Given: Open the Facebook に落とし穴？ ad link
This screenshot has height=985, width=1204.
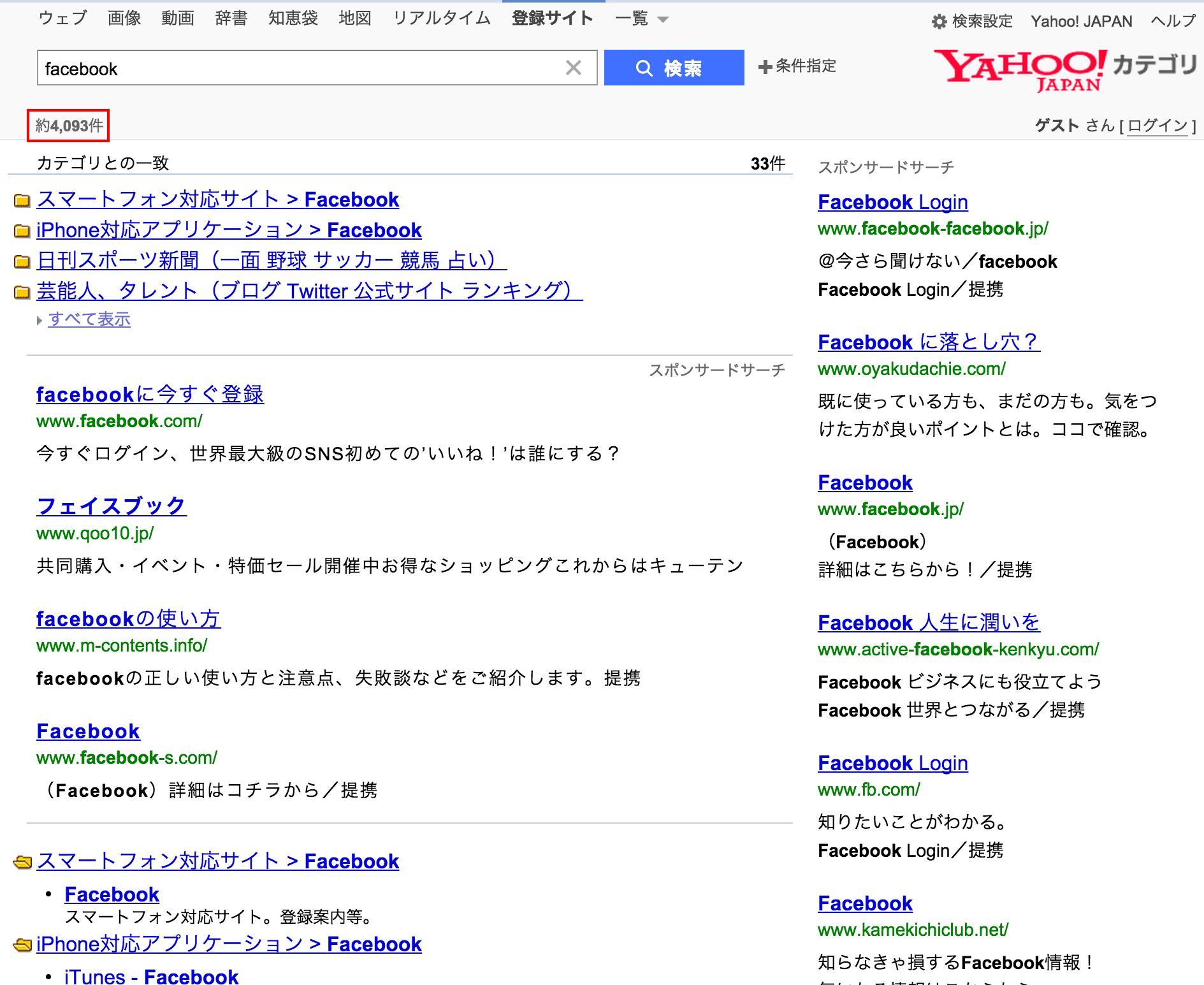Looking at the screenshot, I should (x=928, y=342).
